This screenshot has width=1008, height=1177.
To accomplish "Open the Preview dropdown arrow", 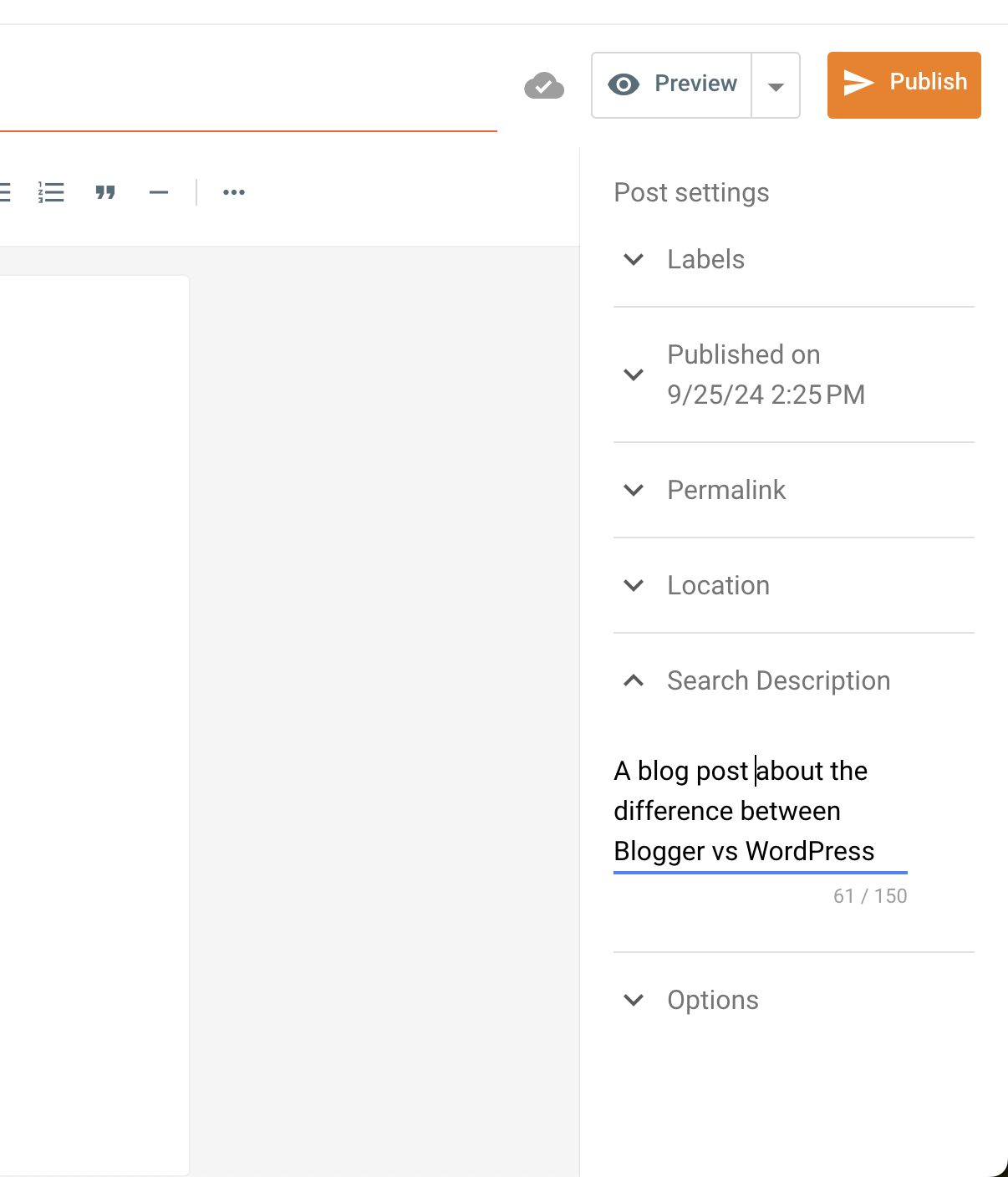I will point(776,85).
